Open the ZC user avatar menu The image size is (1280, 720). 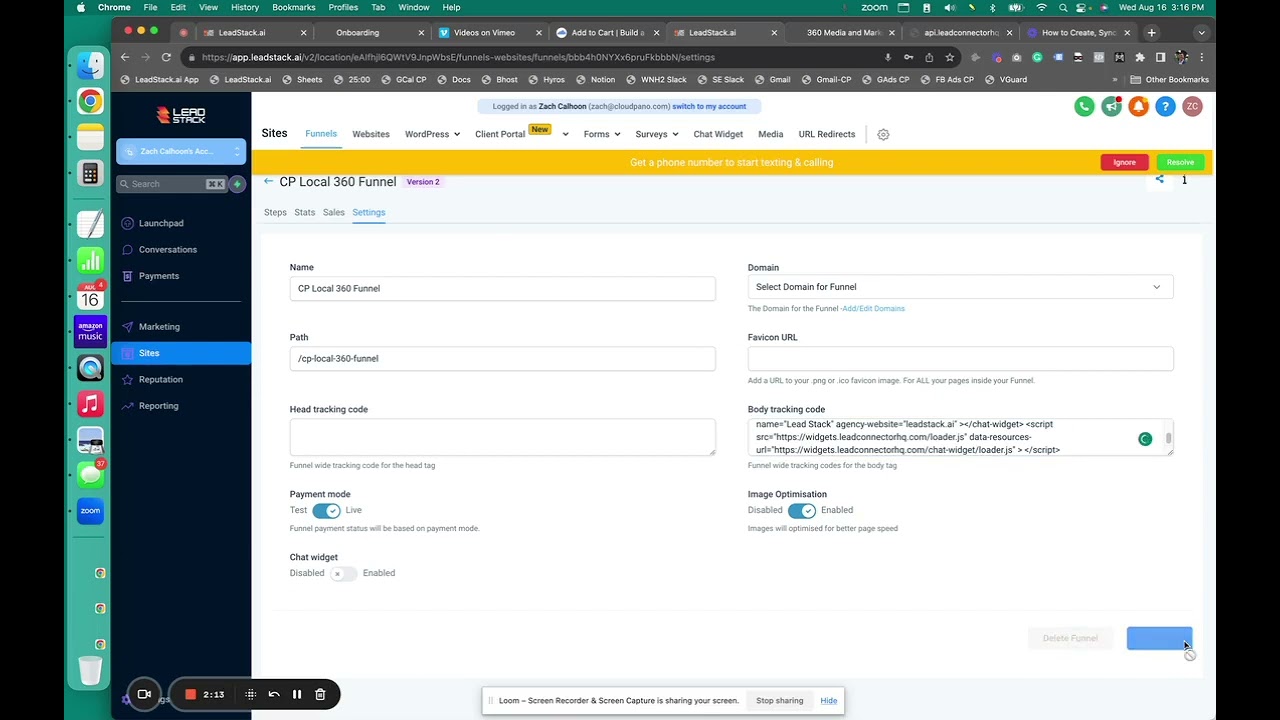(1192, 106)
